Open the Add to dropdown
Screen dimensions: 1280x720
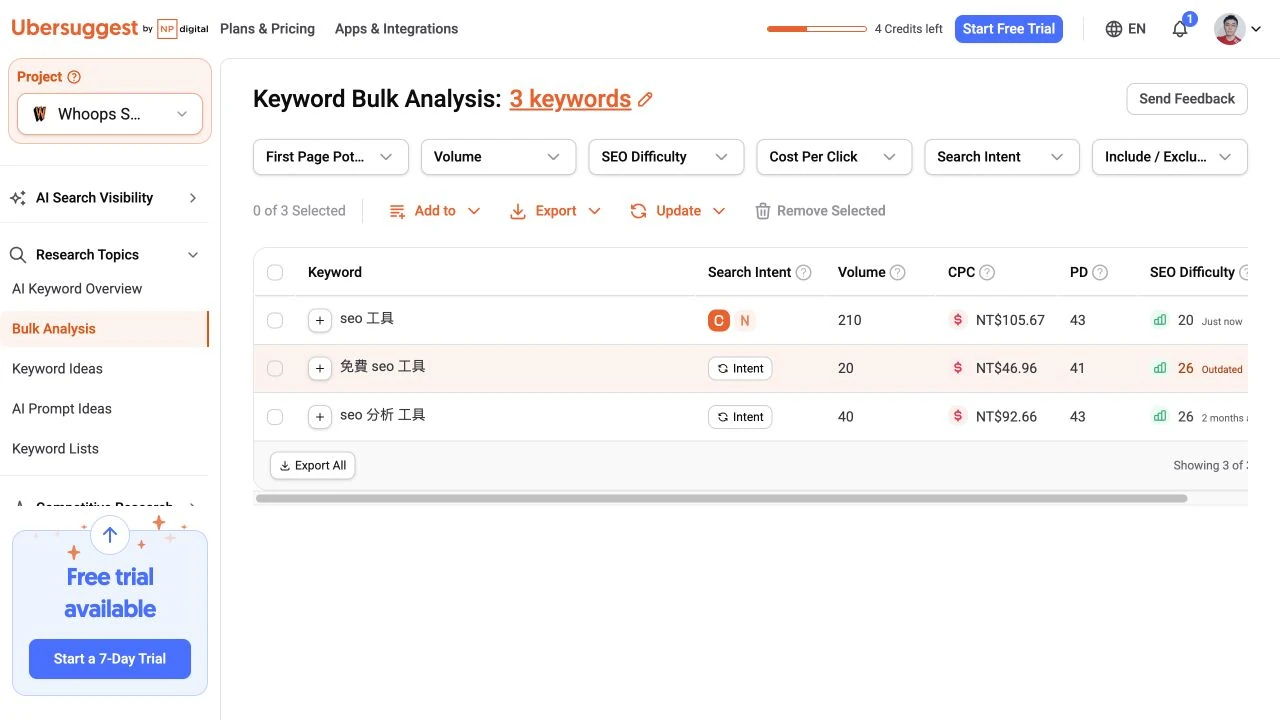coord(435,211)
